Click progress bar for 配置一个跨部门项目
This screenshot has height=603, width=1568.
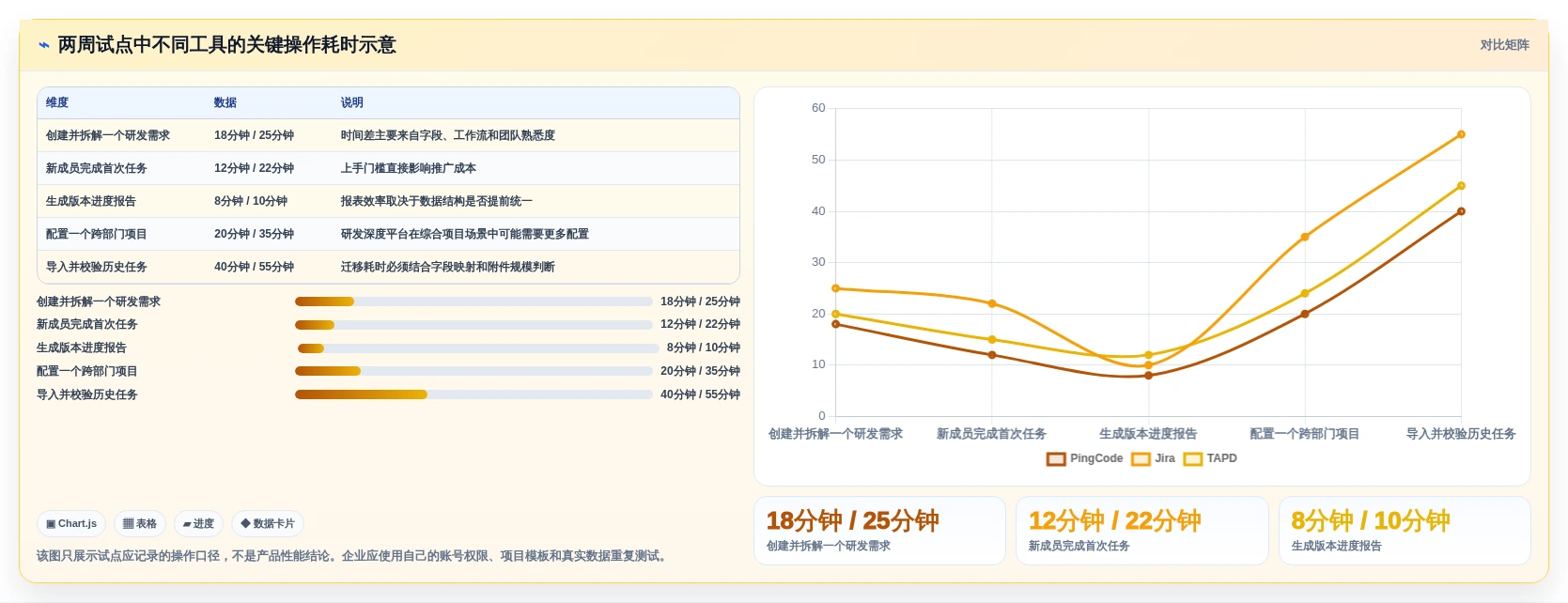(474, 371)
